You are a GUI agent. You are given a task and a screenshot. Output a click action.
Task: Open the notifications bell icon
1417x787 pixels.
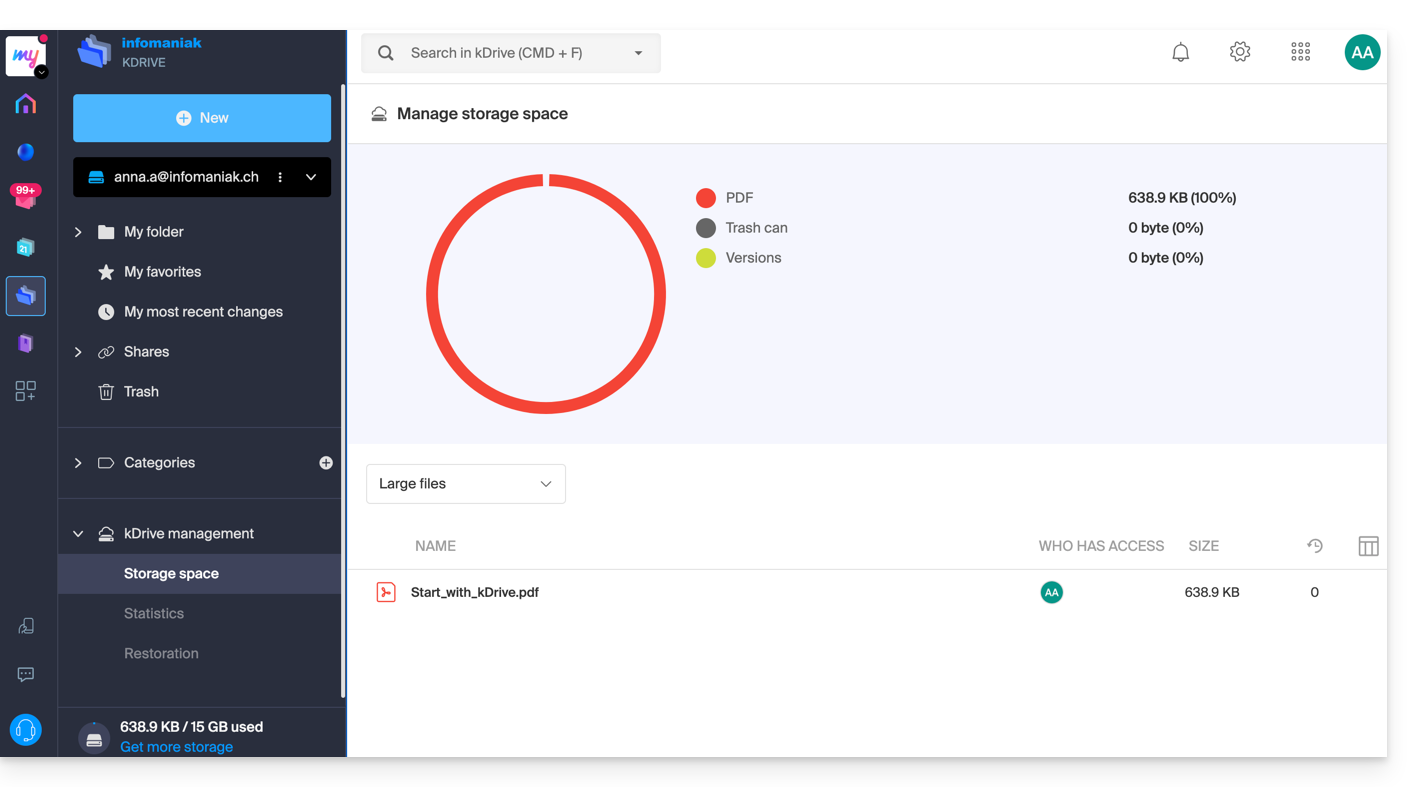click(1180, 53)
